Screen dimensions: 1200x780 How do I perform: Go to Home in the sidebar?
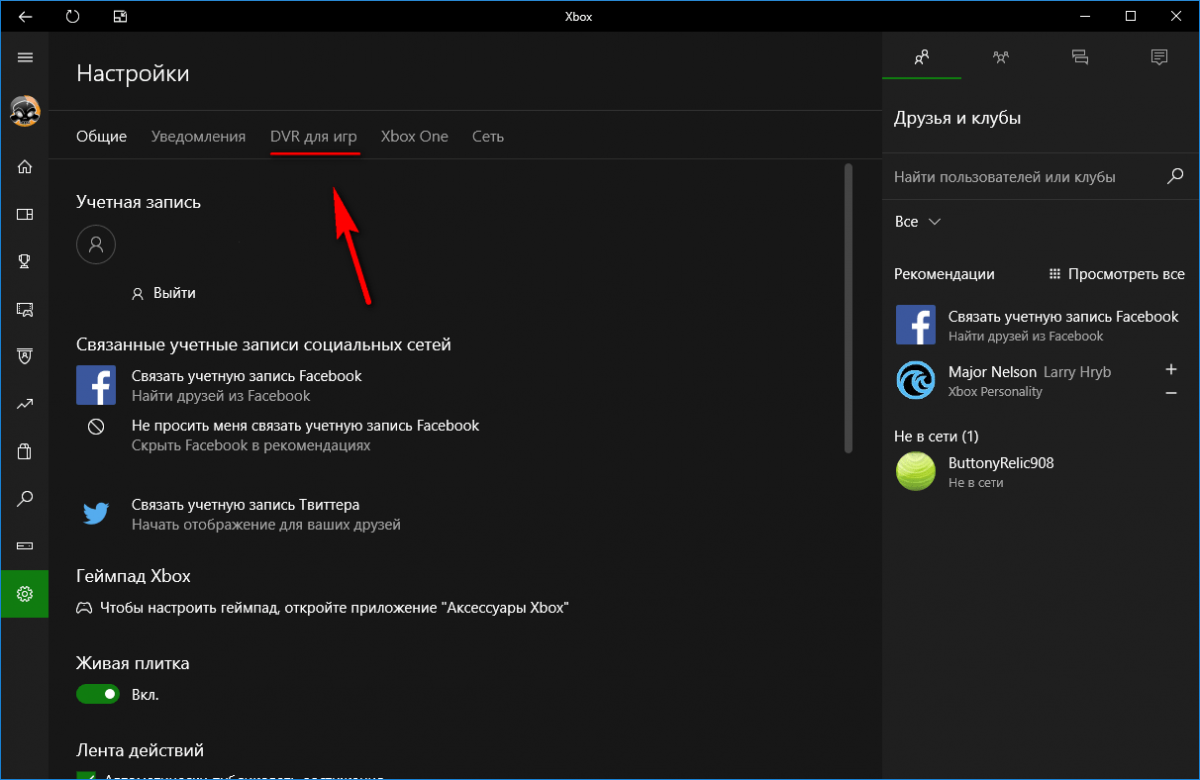click(x=25, y=166)
